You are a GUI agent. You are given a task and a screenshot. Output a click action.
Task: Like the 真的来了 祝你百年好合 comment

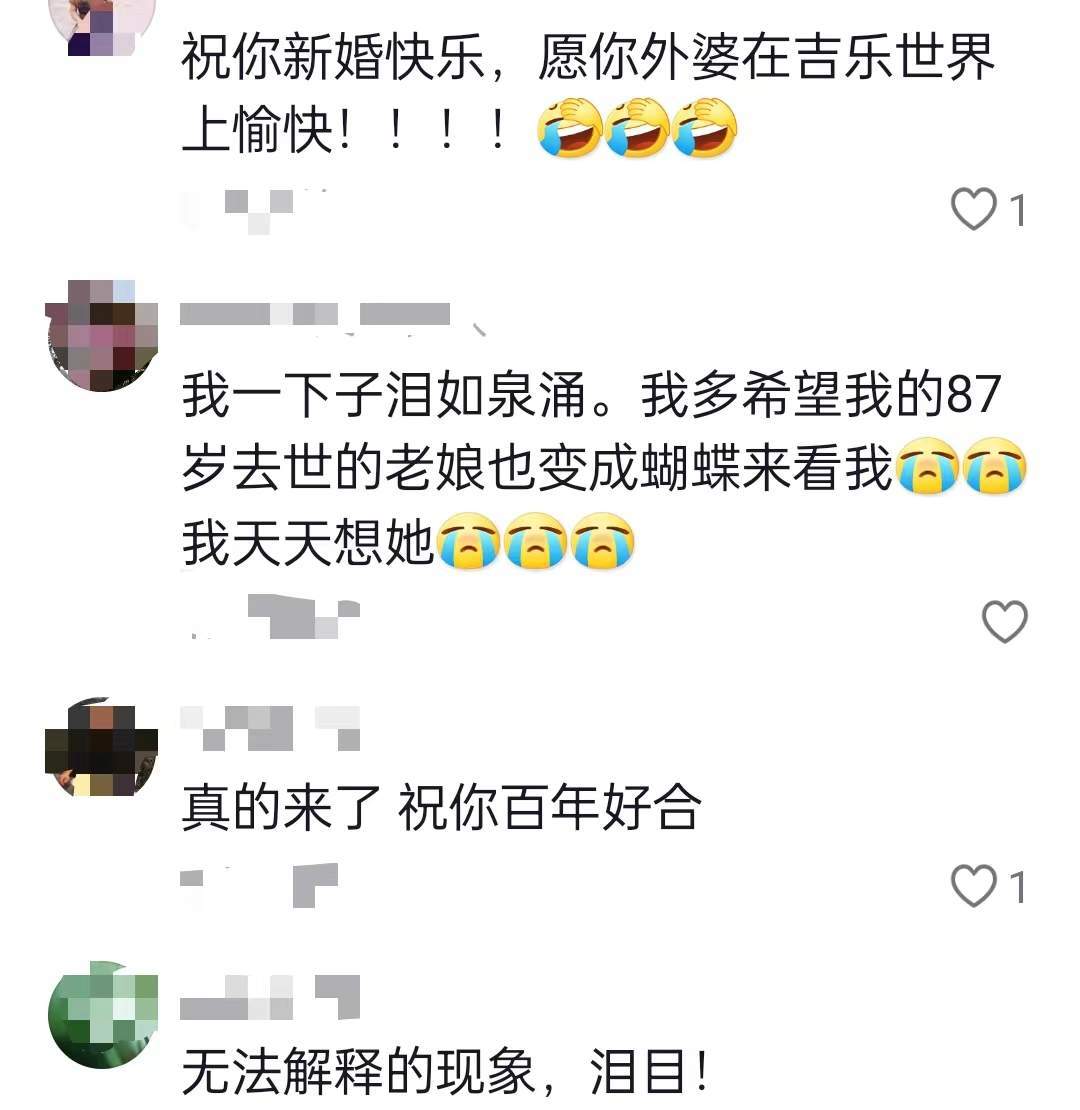pos(973,885)
